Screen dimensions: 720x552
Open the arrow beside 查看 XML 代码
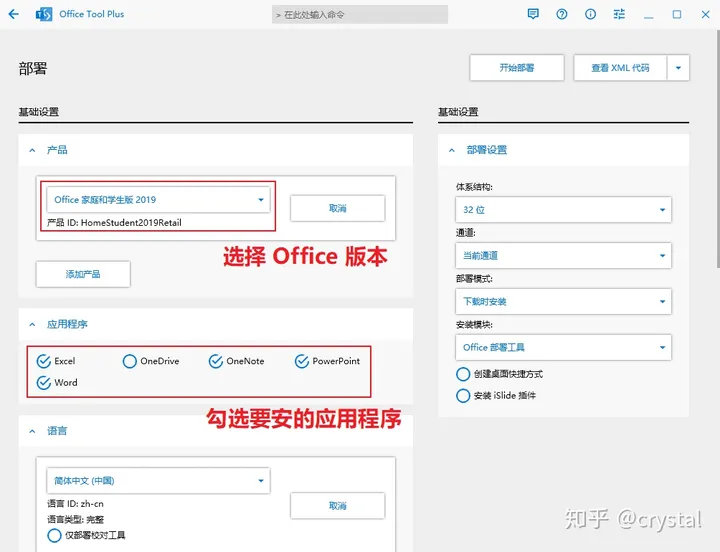pos(678,68)
